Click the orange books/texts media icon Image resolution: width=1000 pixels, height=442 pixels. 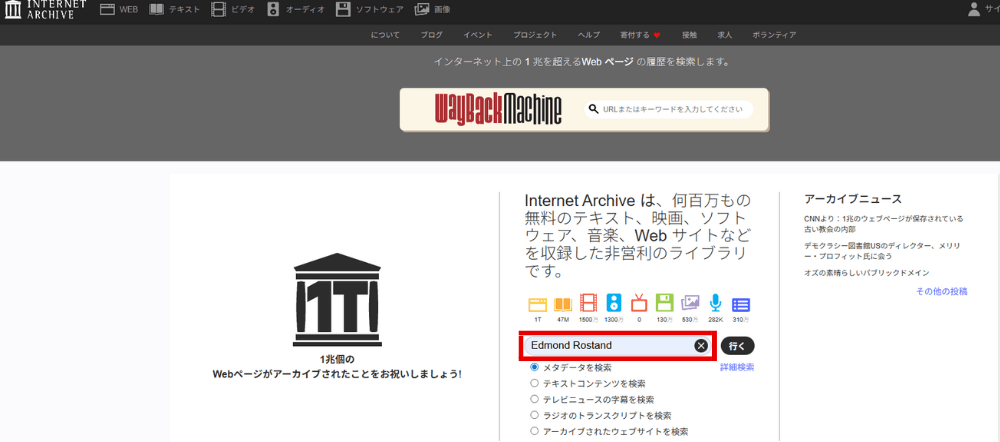[563, 303]
